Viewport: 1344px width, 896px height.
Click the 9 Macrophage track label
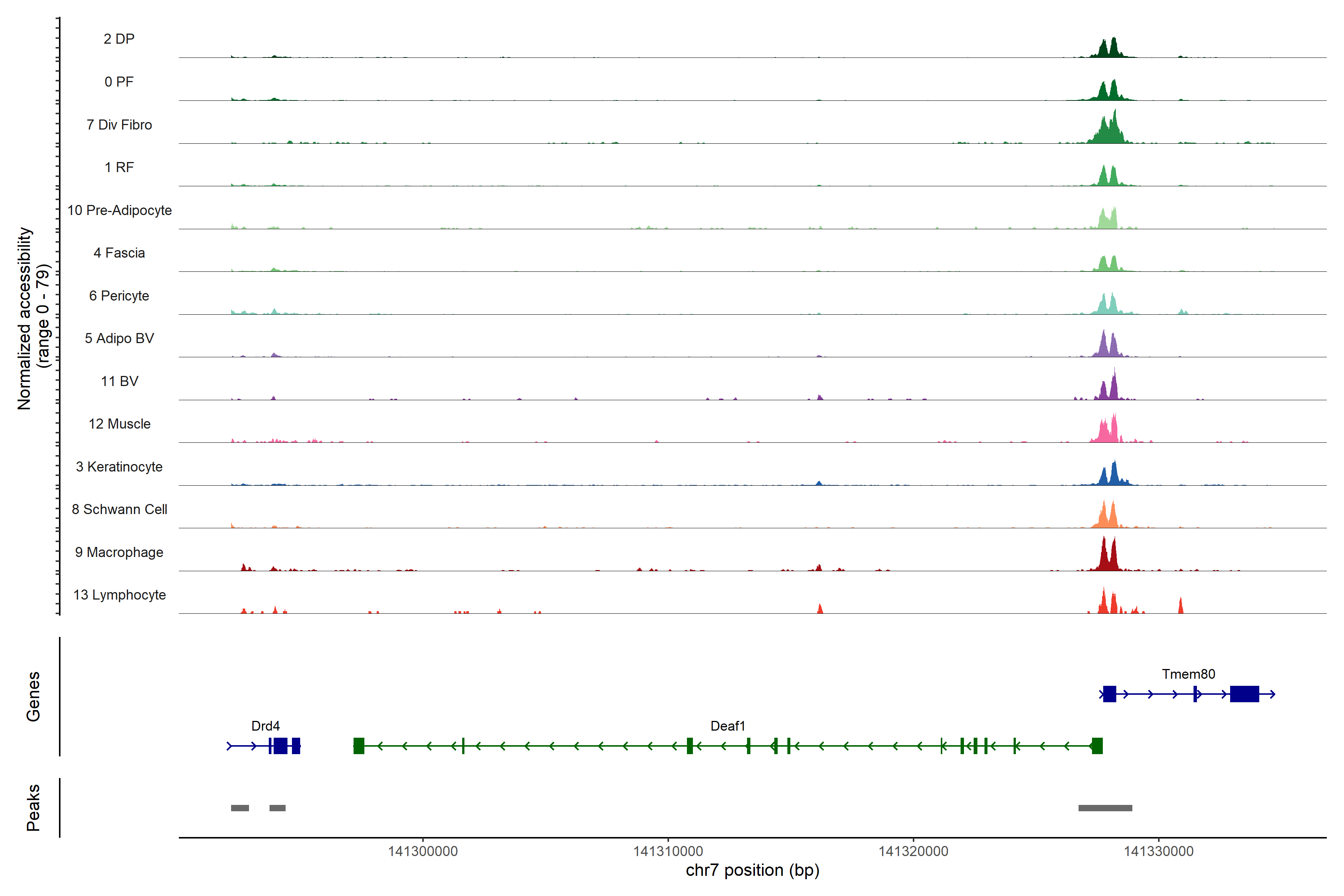pyautogui.click(x=119, y=552)
